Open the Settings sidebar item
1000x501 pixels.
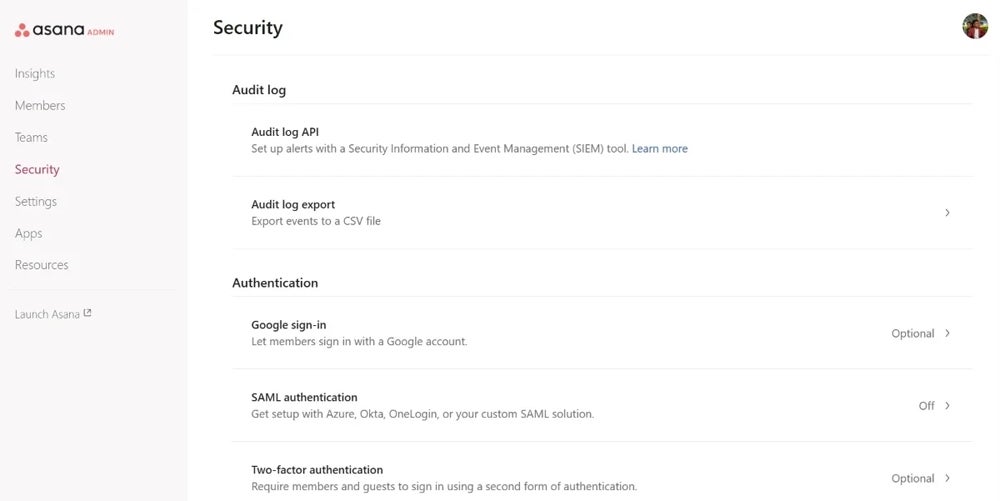(x=36, y=201)
